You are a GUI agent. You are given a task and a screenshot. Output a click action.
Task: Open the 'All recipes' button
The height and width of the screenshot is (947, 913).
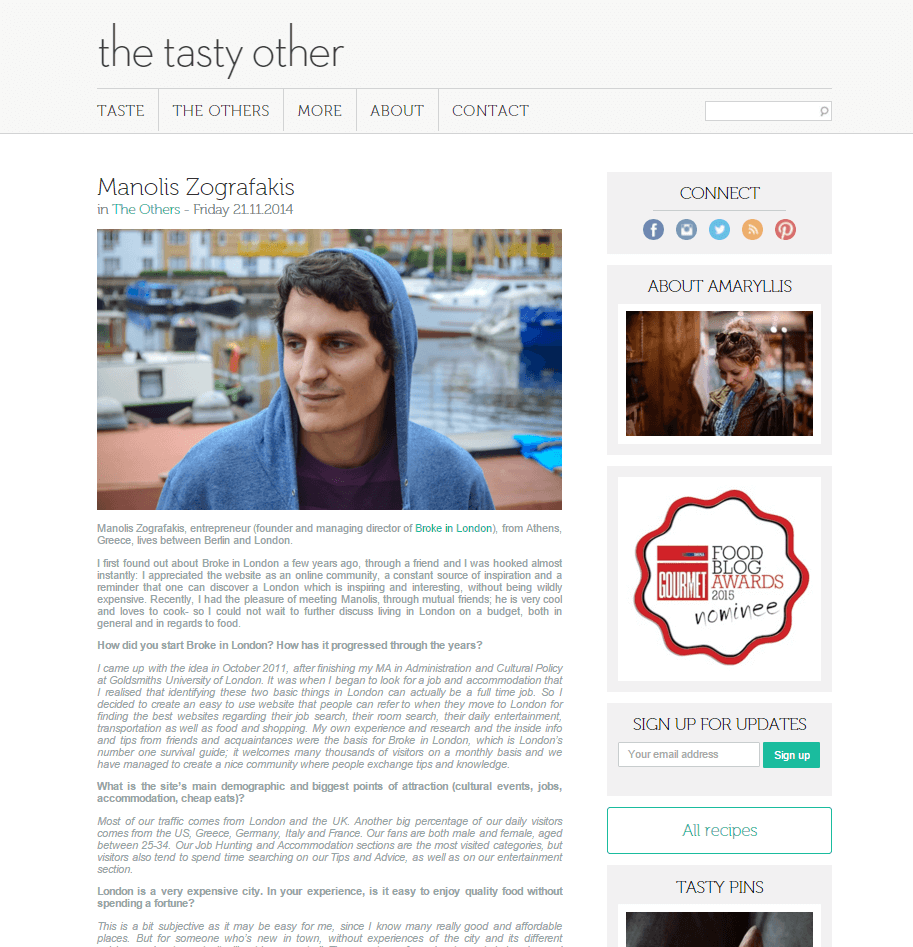[x=719, y=830]
